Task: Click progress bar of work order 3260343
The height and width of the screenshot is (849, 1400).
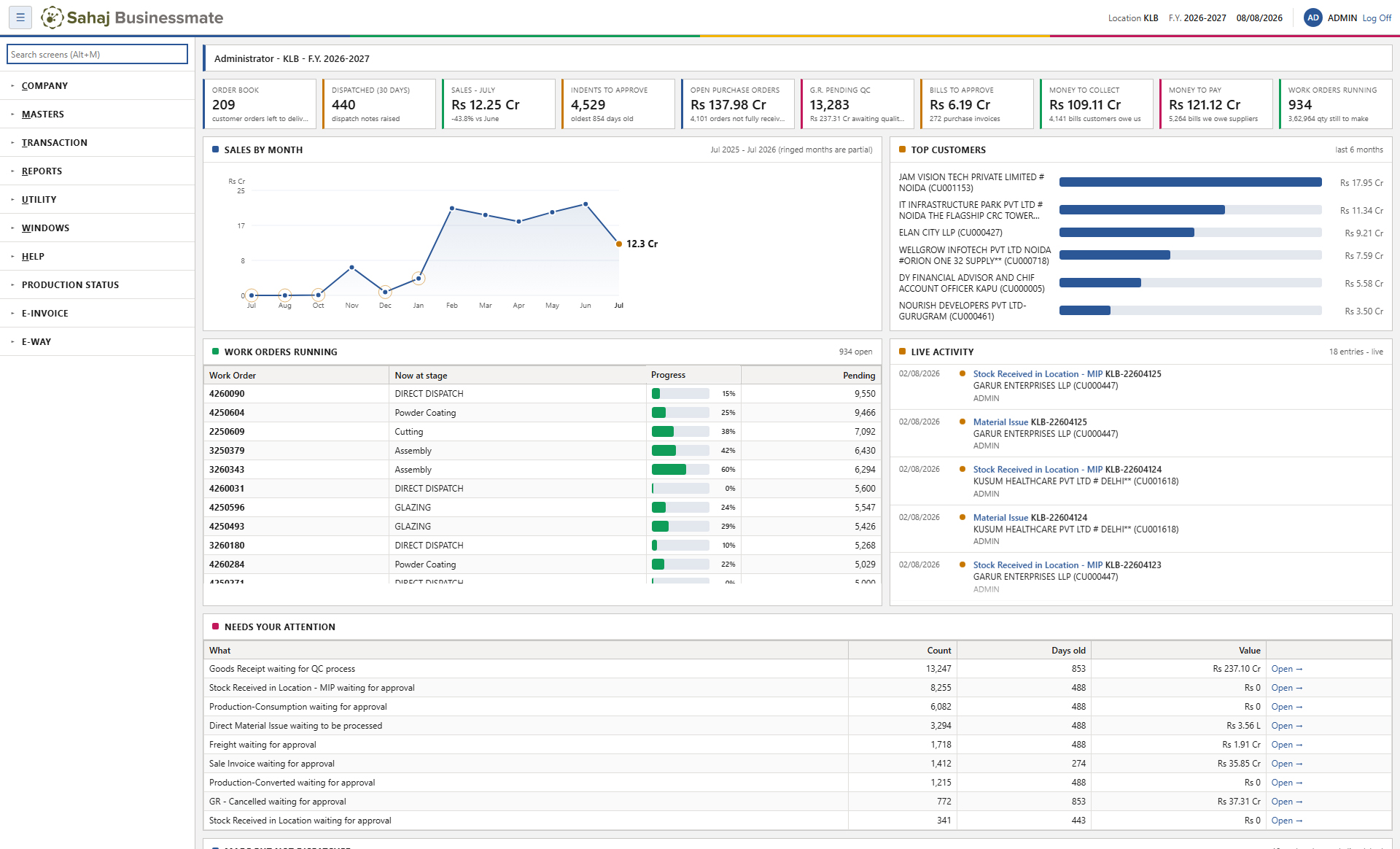Action: pyautogui.click(x=680, y=470)
